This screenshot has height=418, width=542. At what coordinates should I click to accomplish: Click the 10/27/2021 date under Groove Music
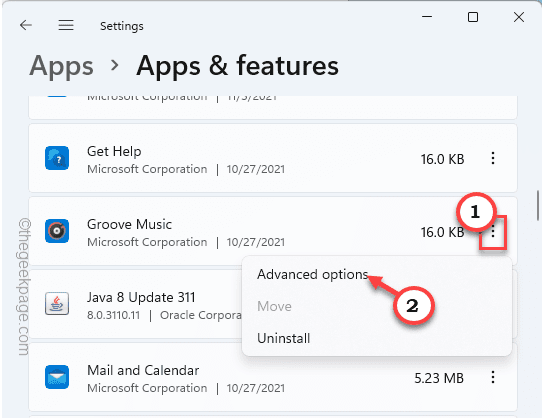256,242
